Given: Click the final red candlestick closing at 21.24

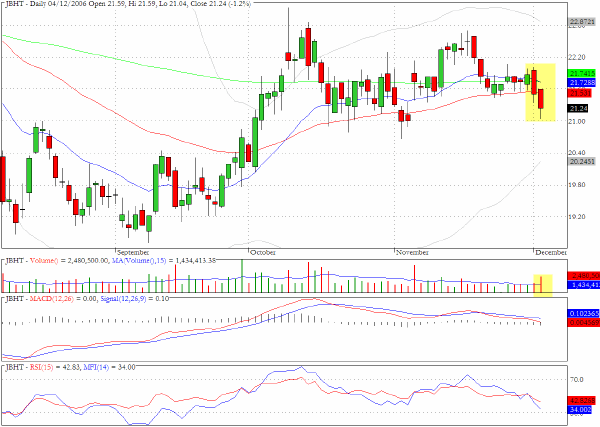Looking at the screenshot, I should point(541,99).
